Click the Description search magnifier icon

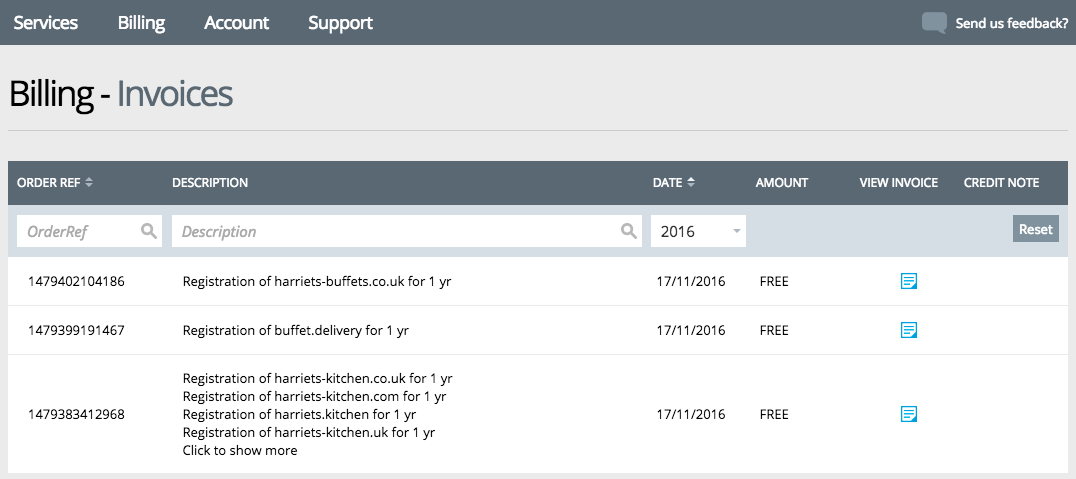click(x=629, y=231)
